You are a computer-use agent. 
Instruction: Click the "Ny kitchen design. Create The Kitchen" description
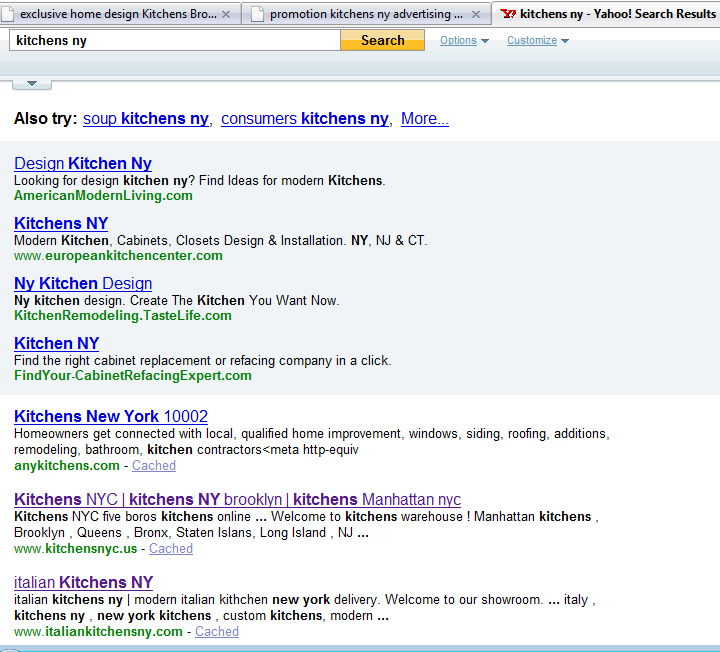[176, 300]
